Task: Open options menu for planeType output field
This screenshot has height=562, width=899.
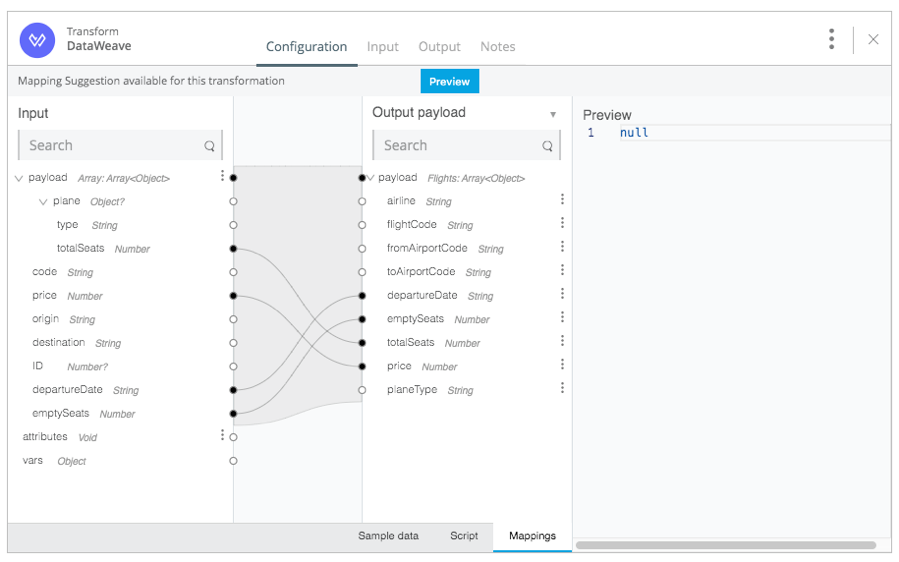Action: (x=562, y=388)
